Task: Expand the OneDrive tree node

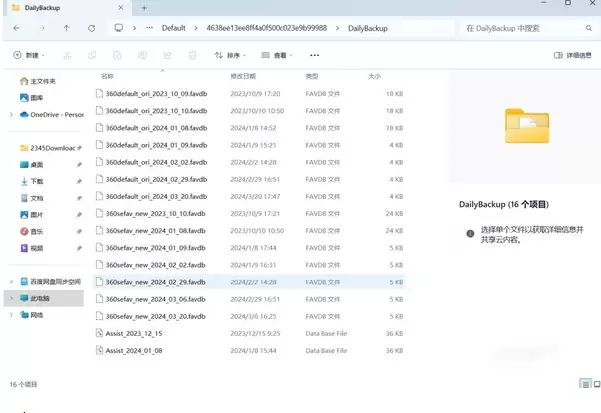Action: [x=10, y=115]
